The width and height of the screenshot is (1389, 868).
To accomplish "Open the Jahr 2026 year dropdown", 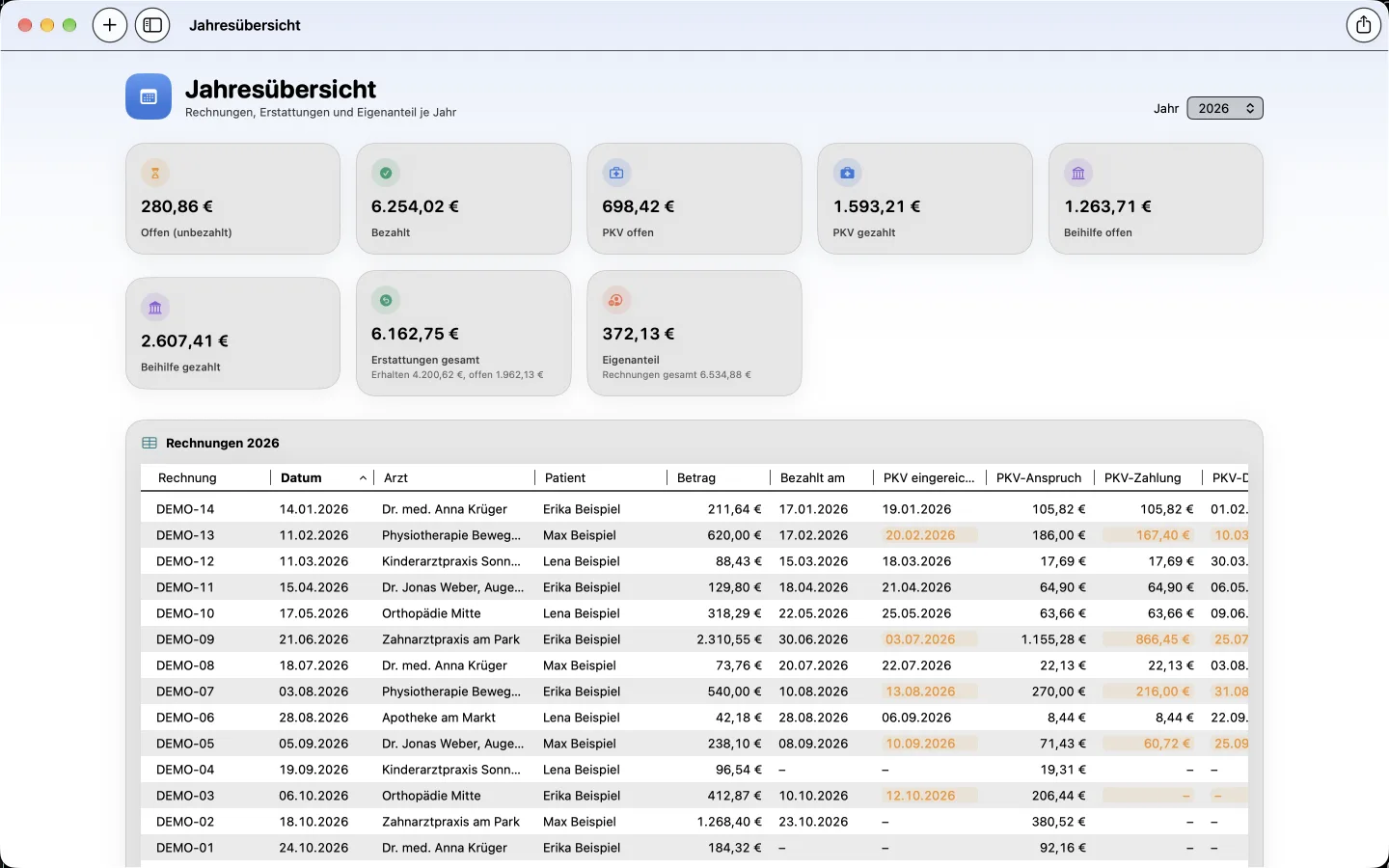I will pyautogui.click(x=1225, y=108).
